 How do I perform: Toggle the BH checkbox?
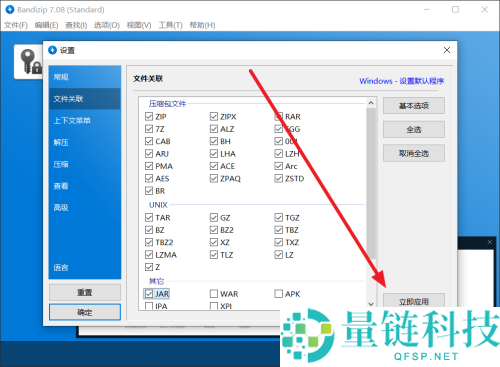[214, 141]
